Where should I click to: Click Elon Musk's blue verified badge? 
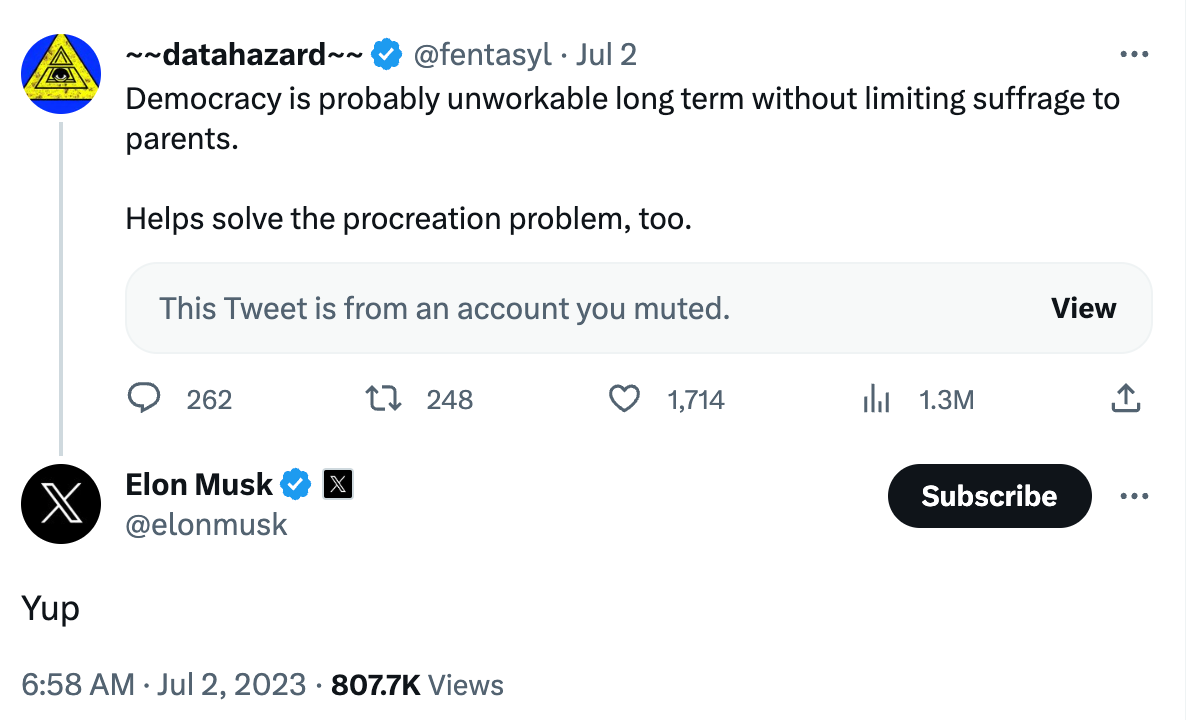click(x=295, y=485)
